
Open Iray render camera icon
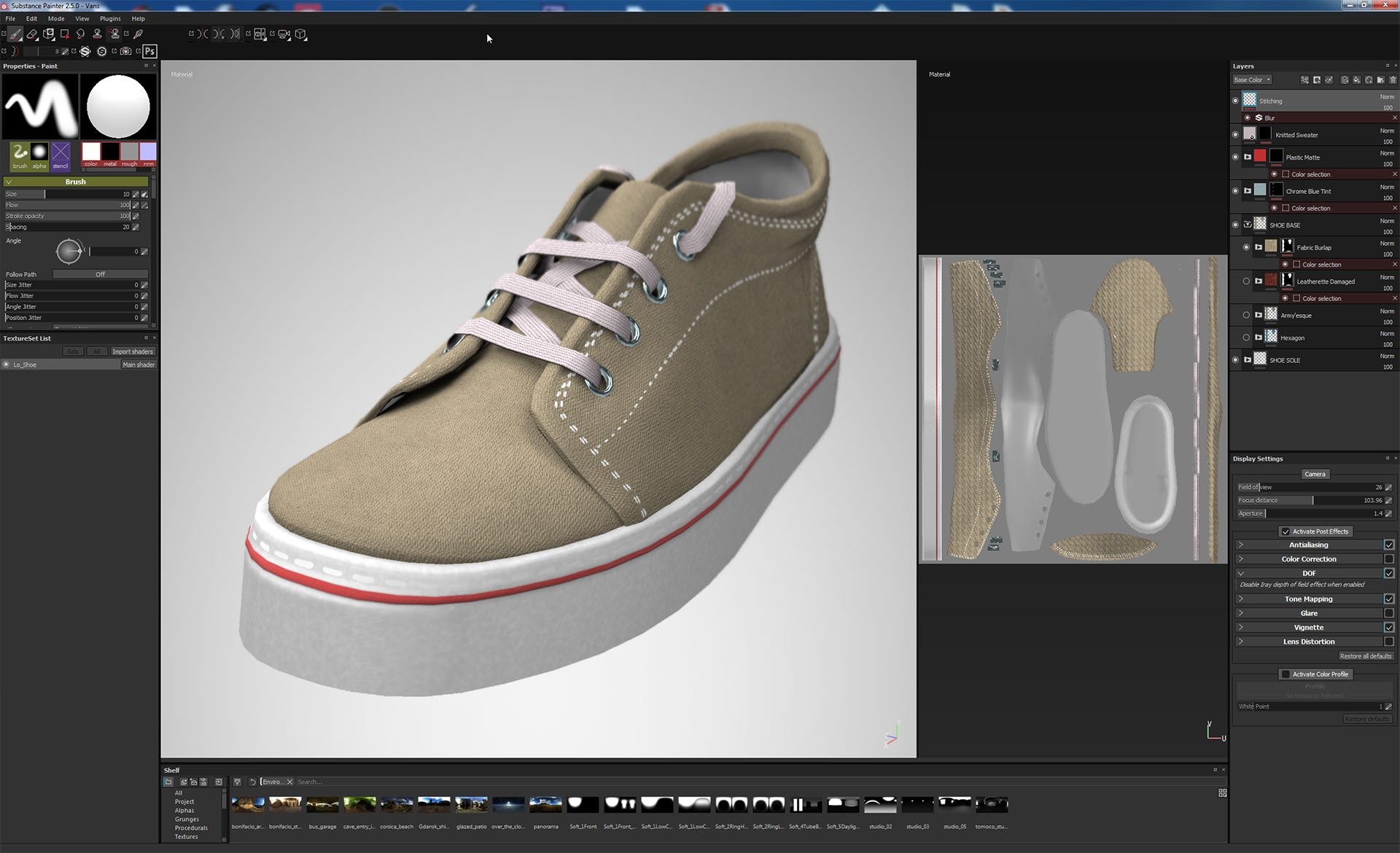(125, 51)
